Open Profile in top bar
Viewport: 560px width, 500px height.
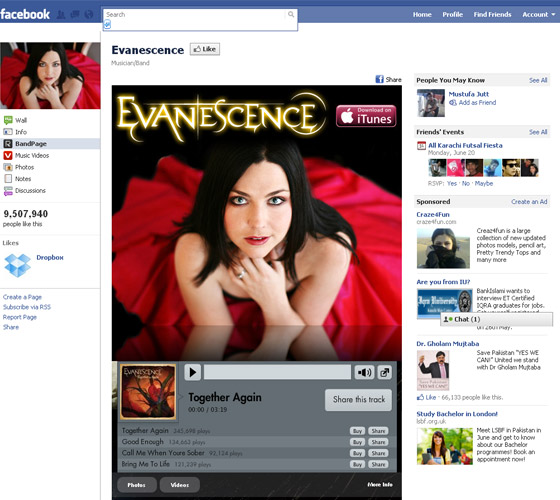[452, 15]
